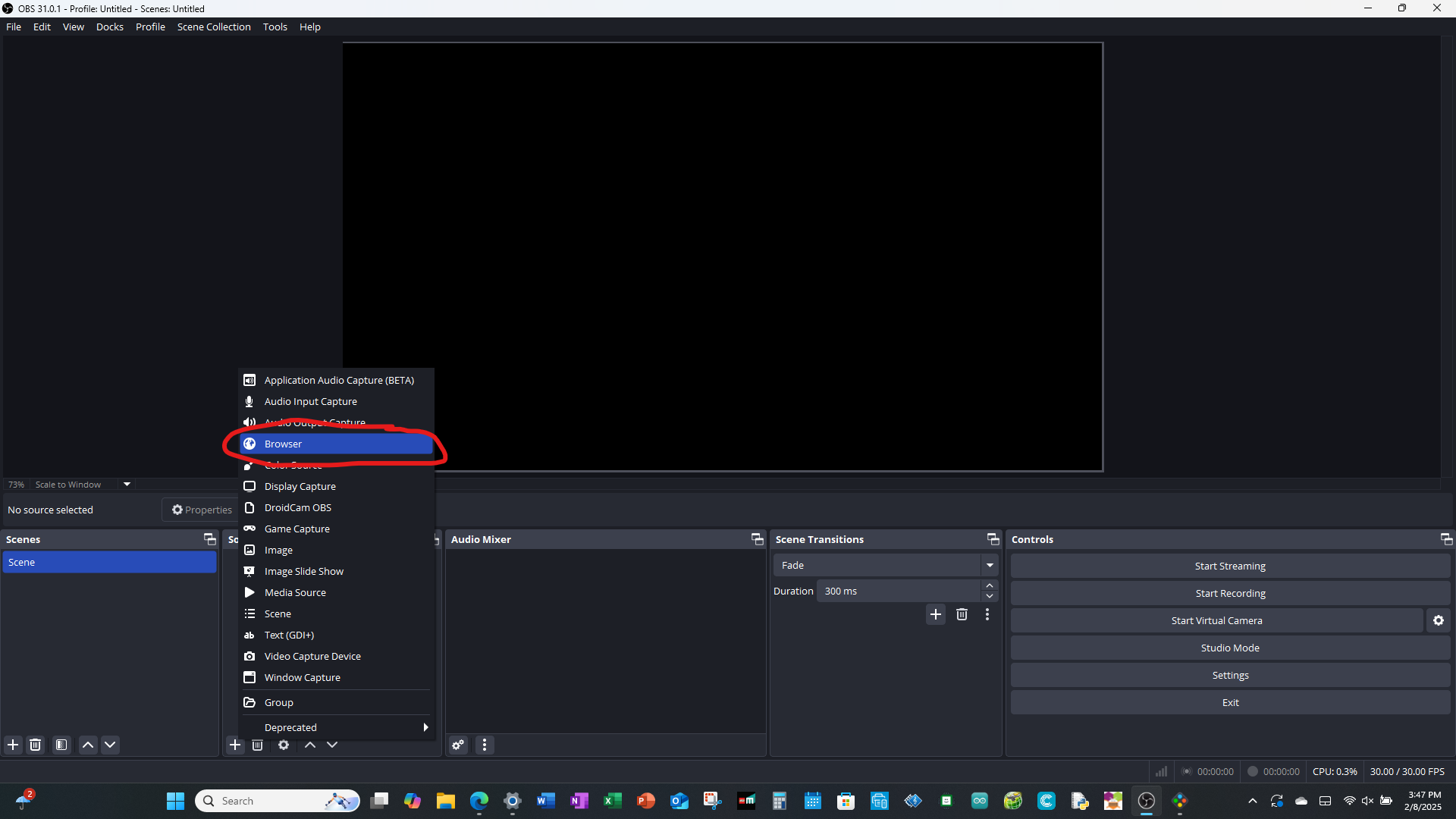
Task: Remove a source with the Sources trash icon
Action: point(257,745)
